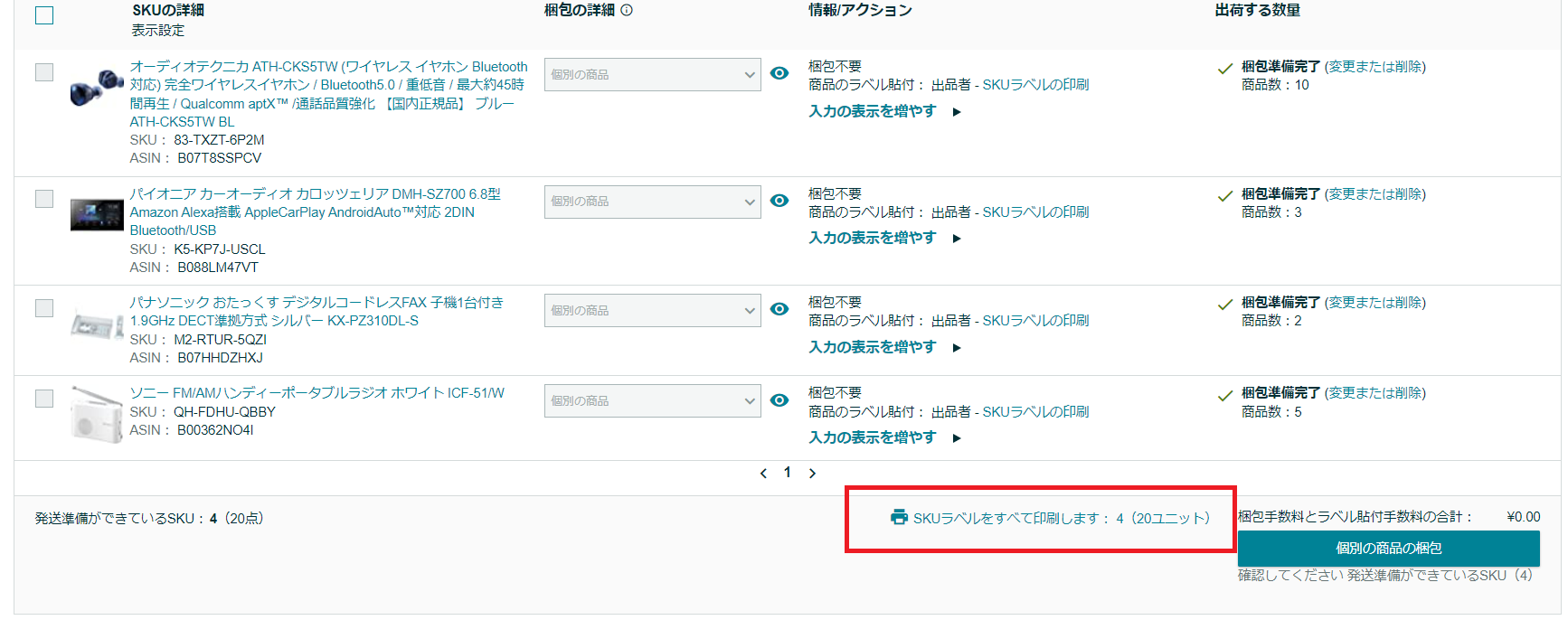Click the SKU code 83-TXZT-6P2M
Image resolution: width=1568 pixels, height=620 pixels.
[x=219, y=140]
